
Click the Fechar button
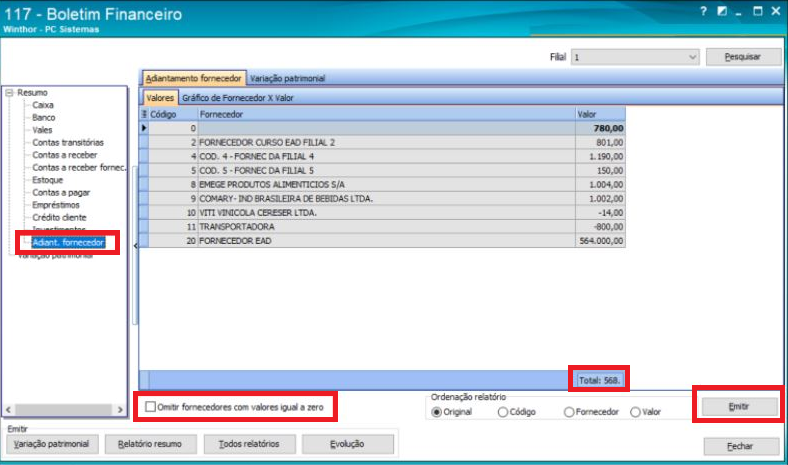741,446
